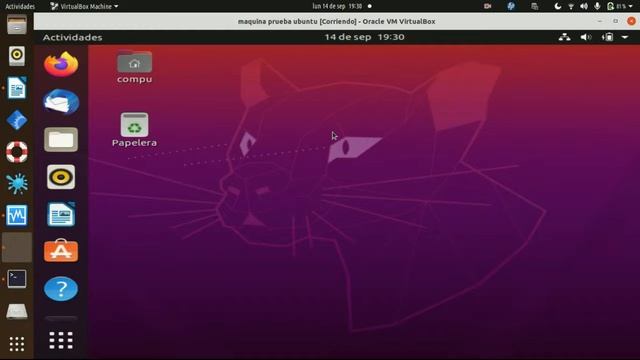Expand host system menu next to 81%
Screen dimensions: 640x360
[x=631, y=6]
